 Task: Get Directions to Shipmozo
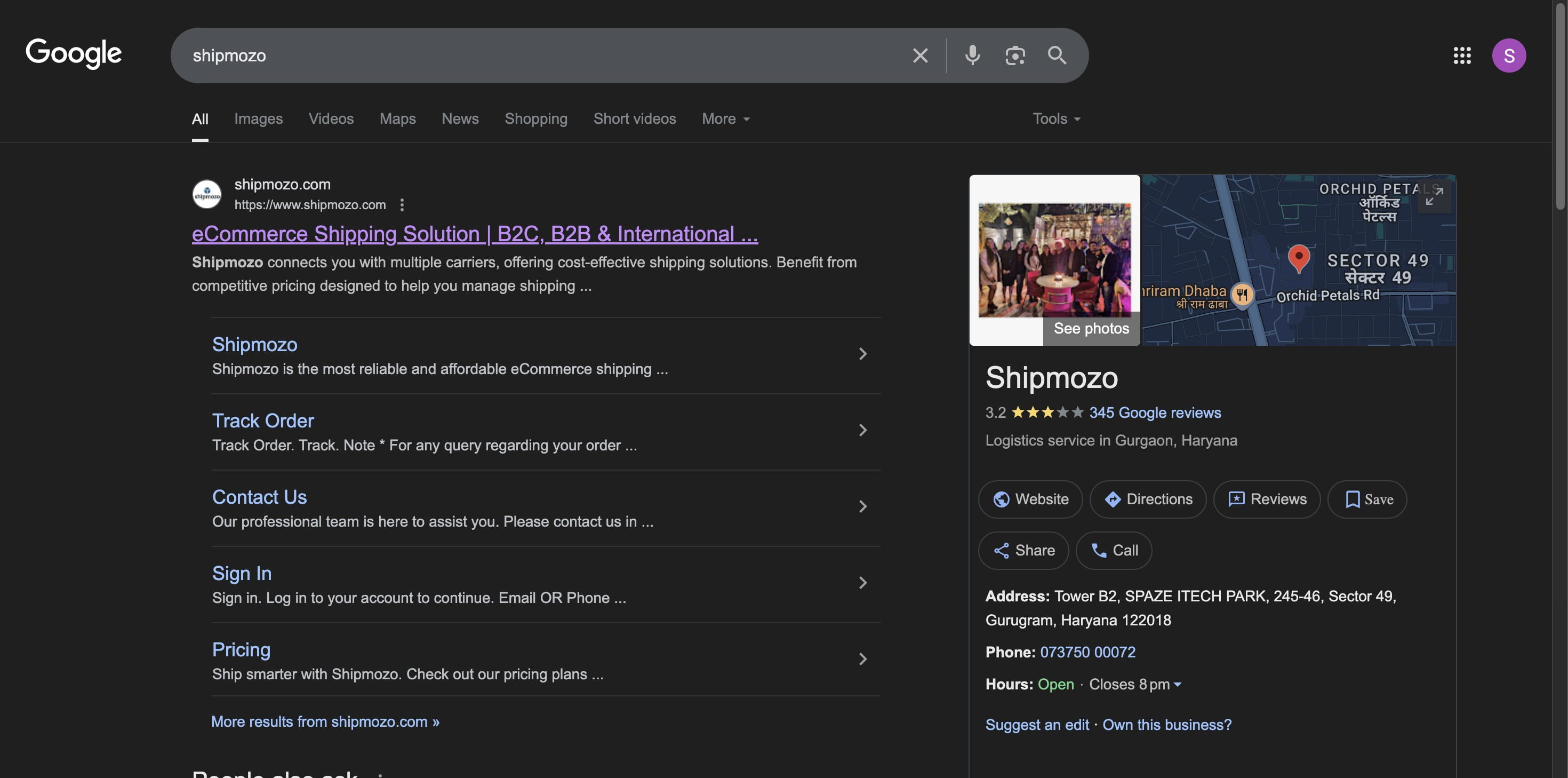[1148, 499]
